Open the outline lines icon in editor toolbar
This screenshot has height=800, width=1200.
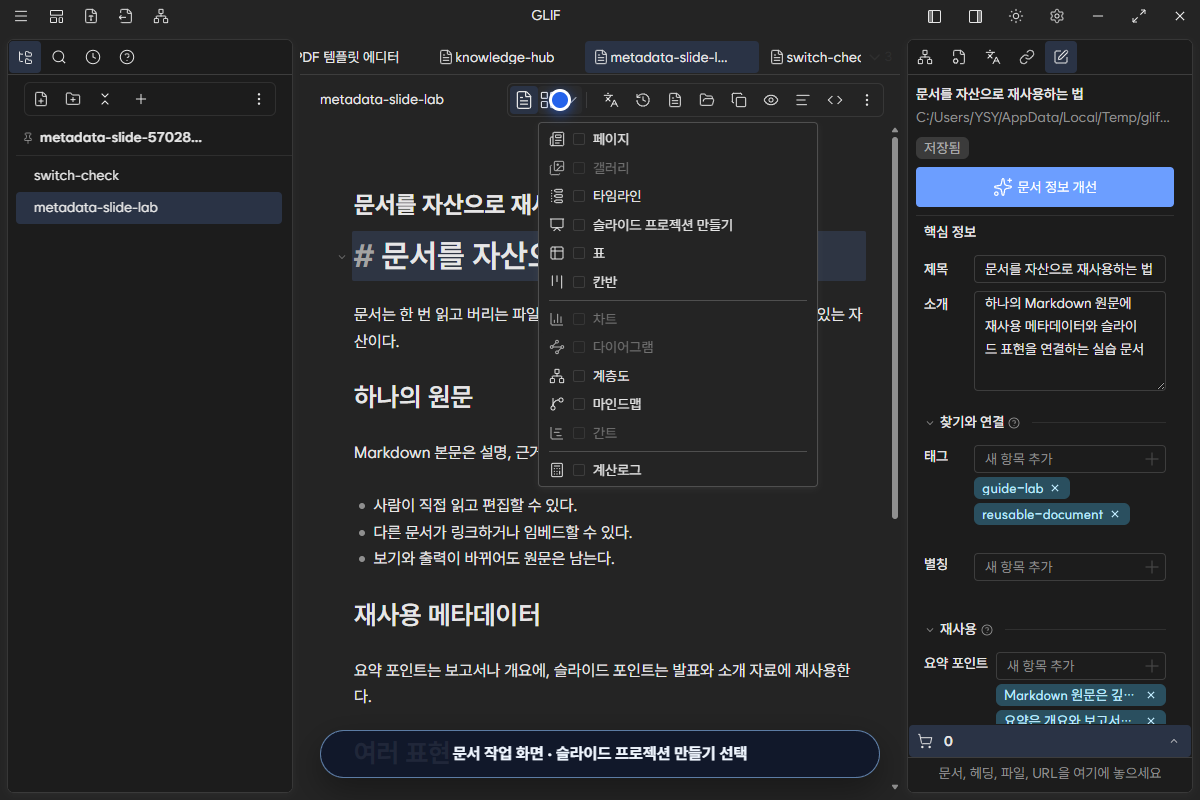tap(802, 100)
